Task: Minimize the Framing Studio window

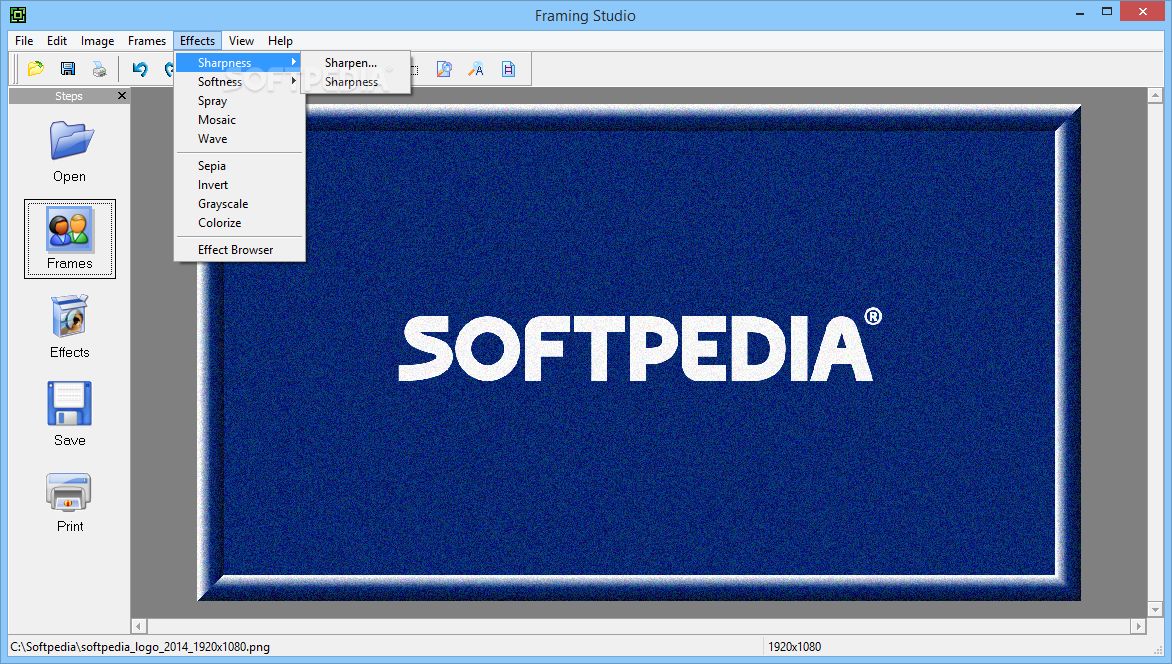Action: click(x=1080, y=12)
